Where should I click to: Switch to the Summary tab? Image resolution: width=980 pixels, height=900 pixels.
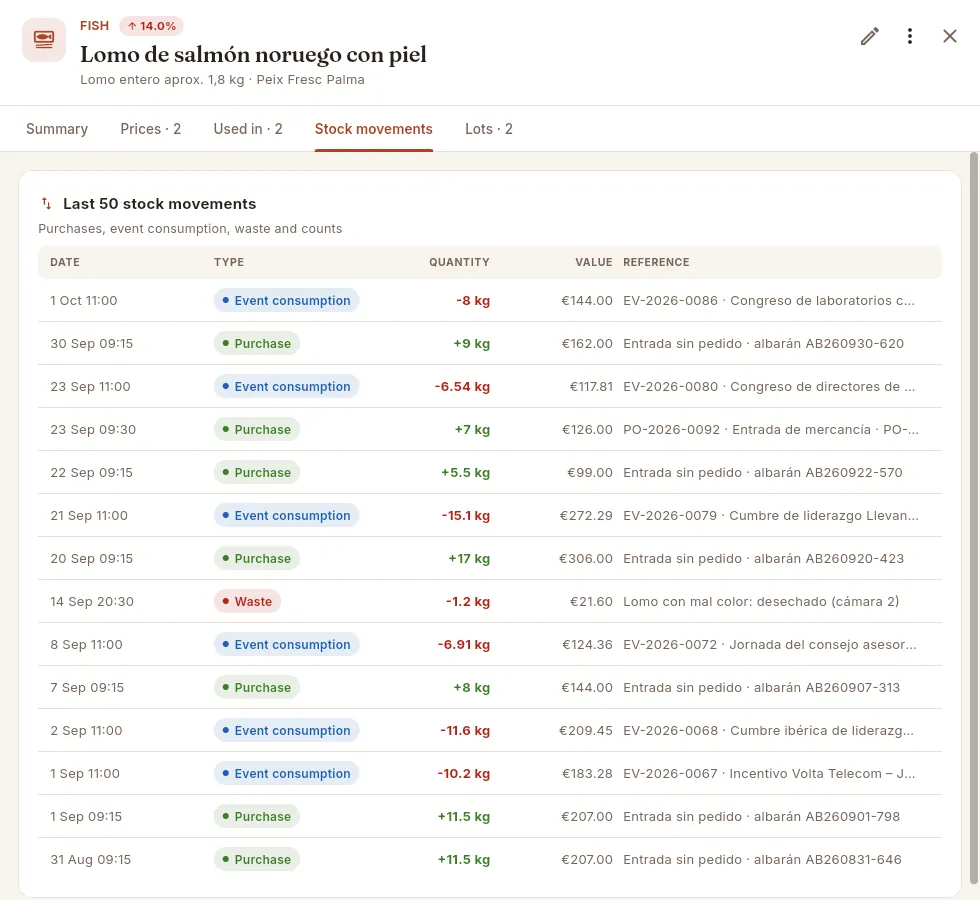click(57, 129)
